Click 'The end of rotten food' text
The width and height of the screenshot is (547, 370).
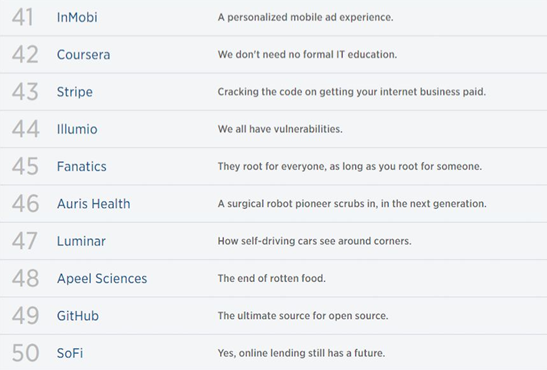click(x=271, y=278)
